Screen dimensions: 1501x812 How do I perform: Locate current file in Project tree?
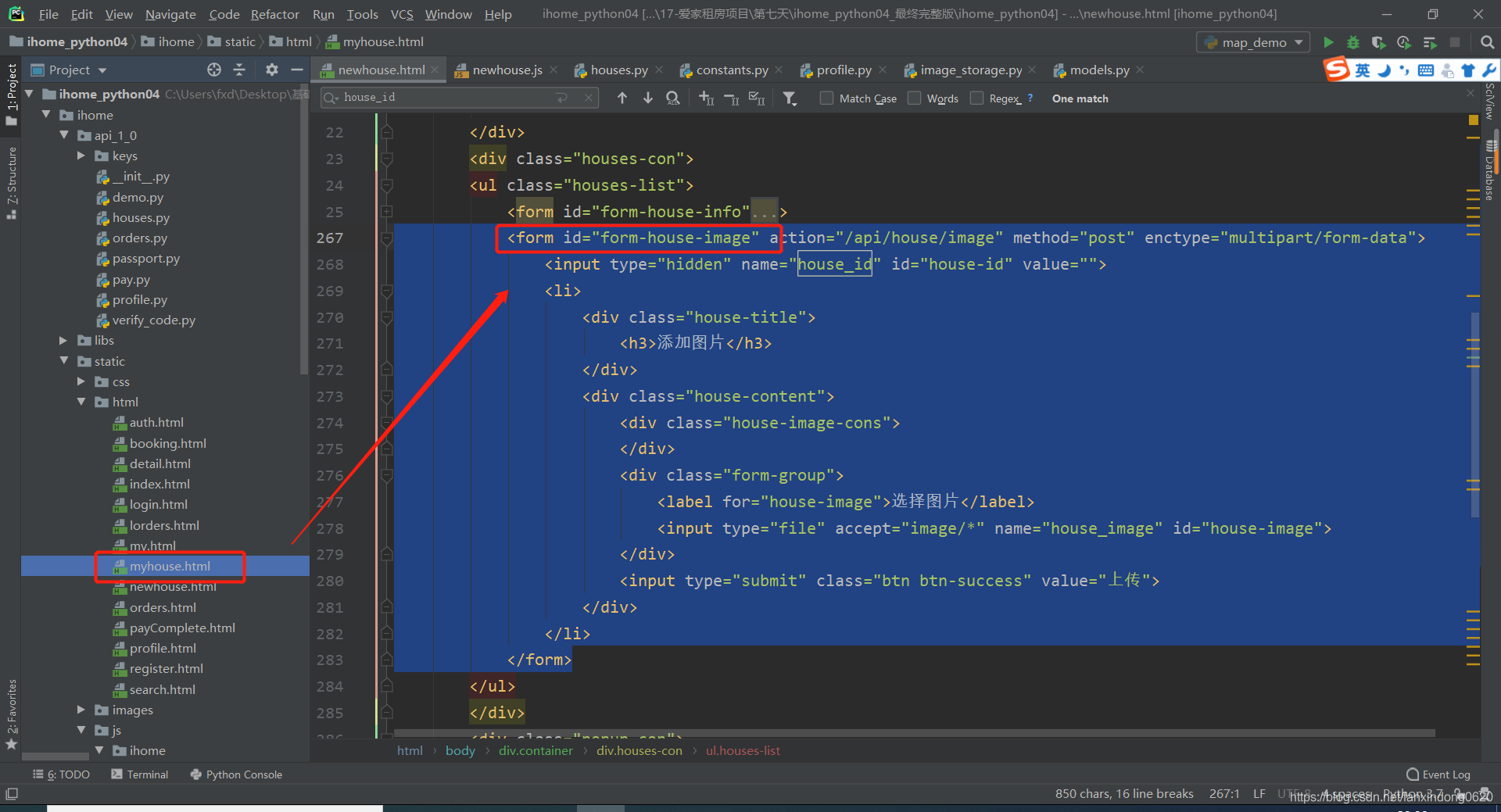click(214, 70)
